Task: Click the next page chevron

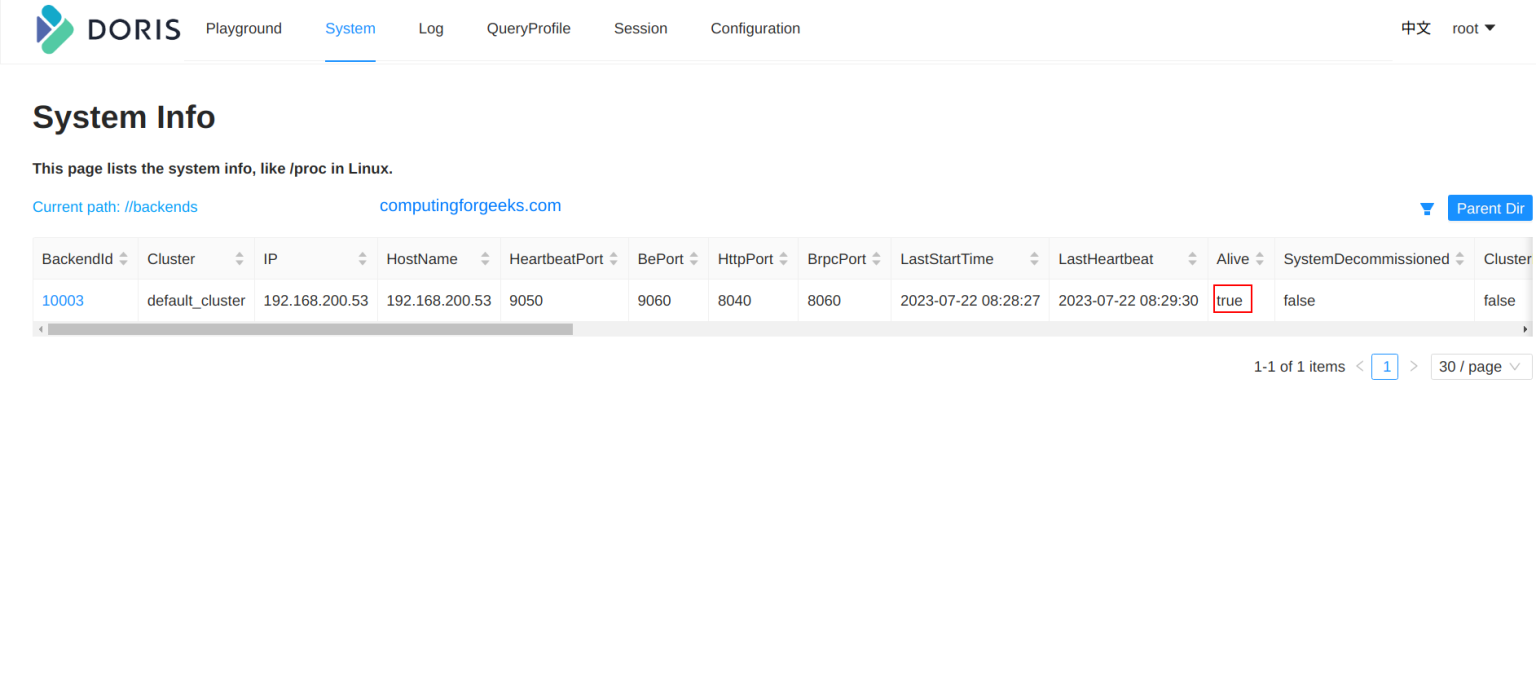Action: (1413, 366)
